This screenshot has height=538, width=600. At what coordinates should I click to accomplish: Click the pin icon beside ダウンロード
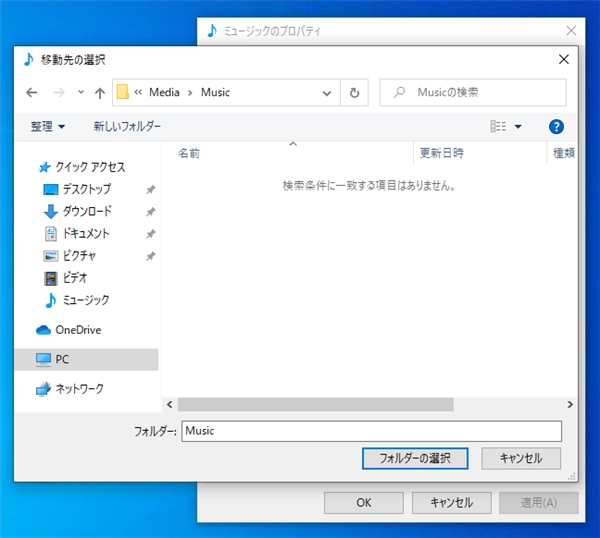150,212
